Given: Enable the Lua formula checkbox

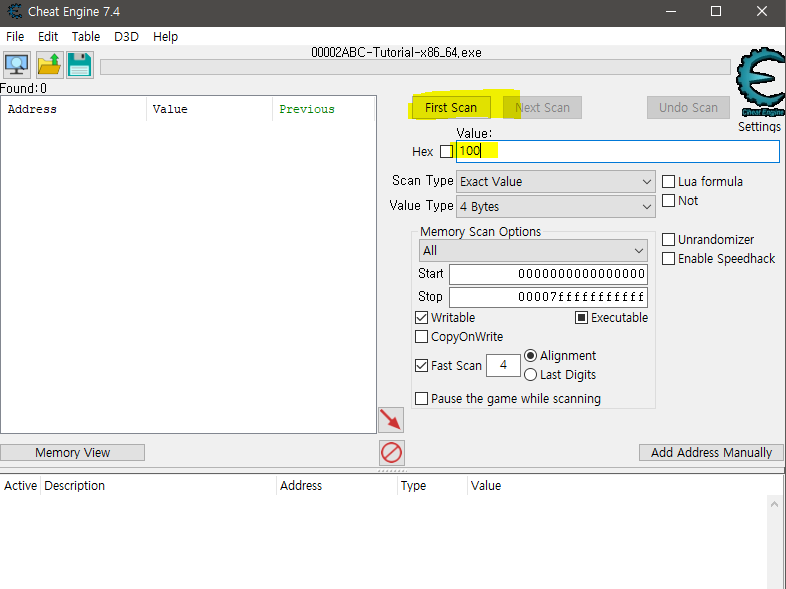Looking at the screenshot, I should 669,181.
